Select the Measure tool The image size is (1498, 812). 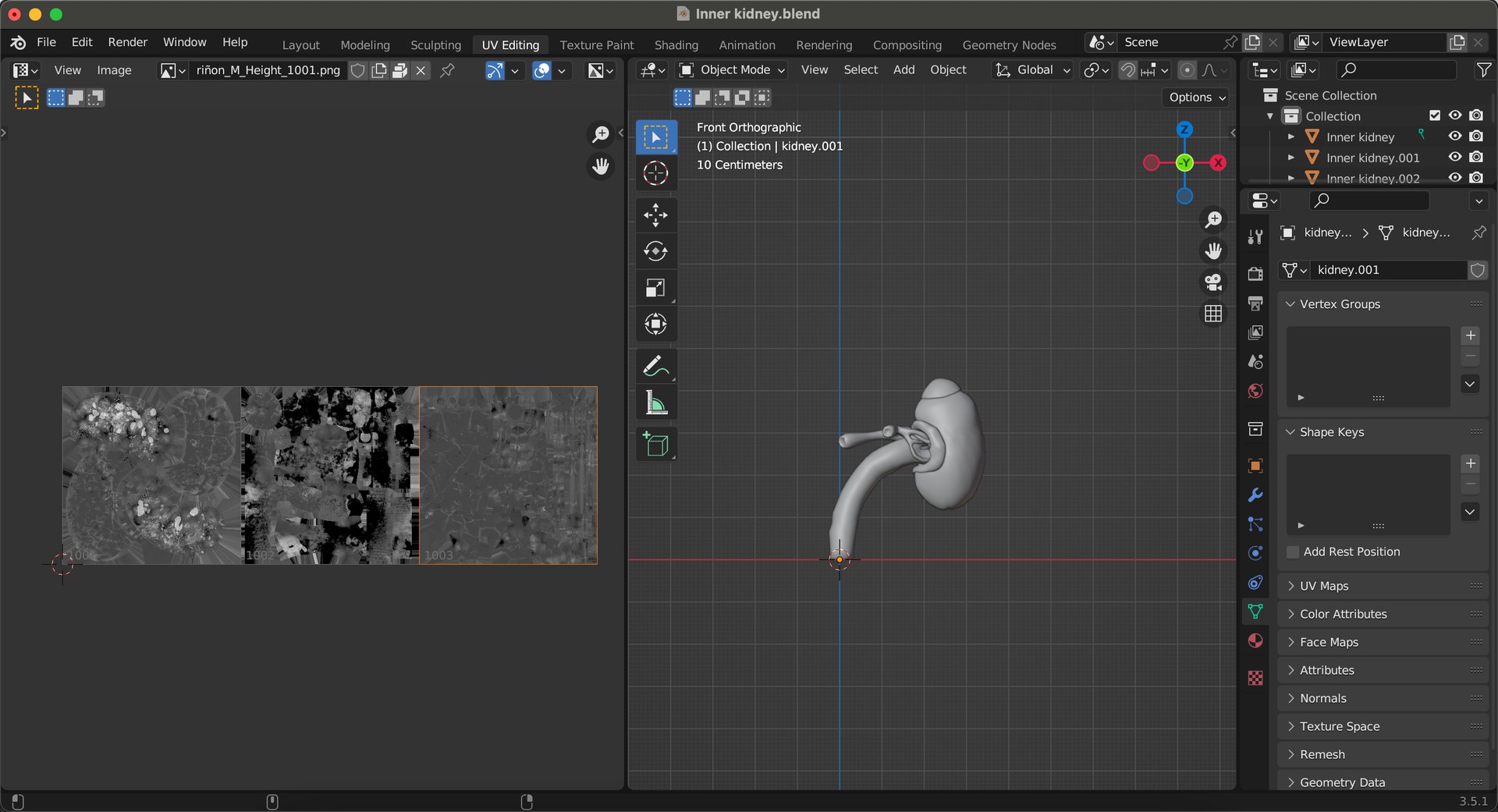tap(655, 402)
